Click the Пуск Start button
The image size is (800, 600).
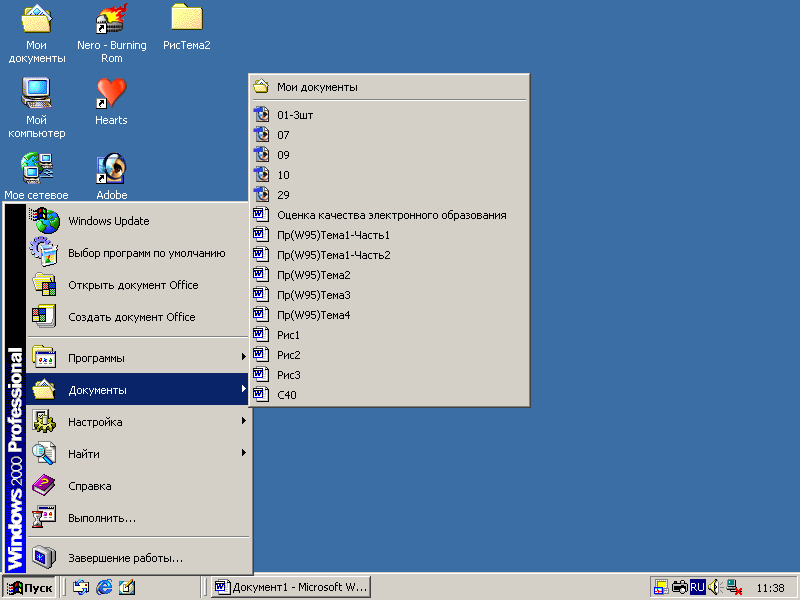coord(30,587)
